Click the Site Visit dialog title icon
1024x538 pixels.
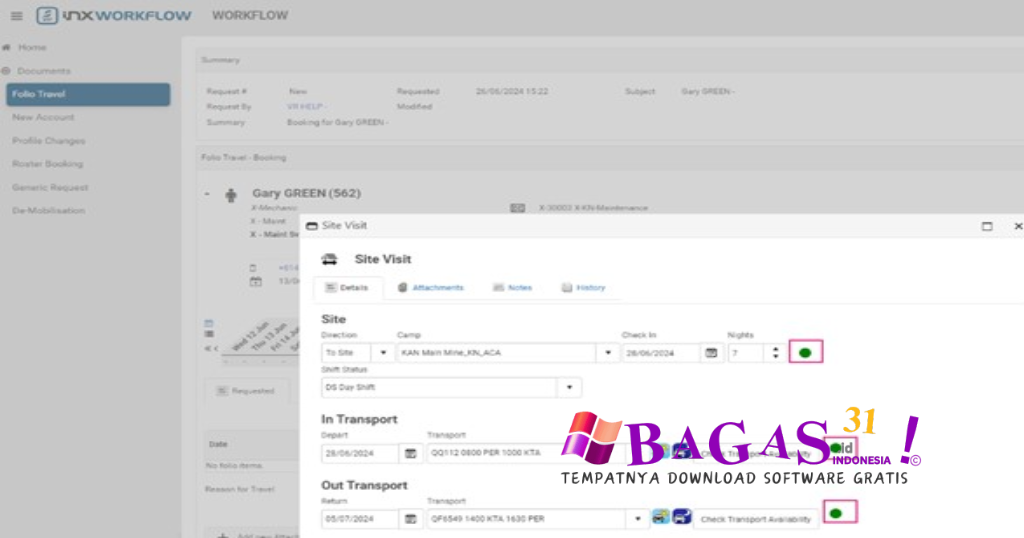pyautogui.click(x=312, y=226)
